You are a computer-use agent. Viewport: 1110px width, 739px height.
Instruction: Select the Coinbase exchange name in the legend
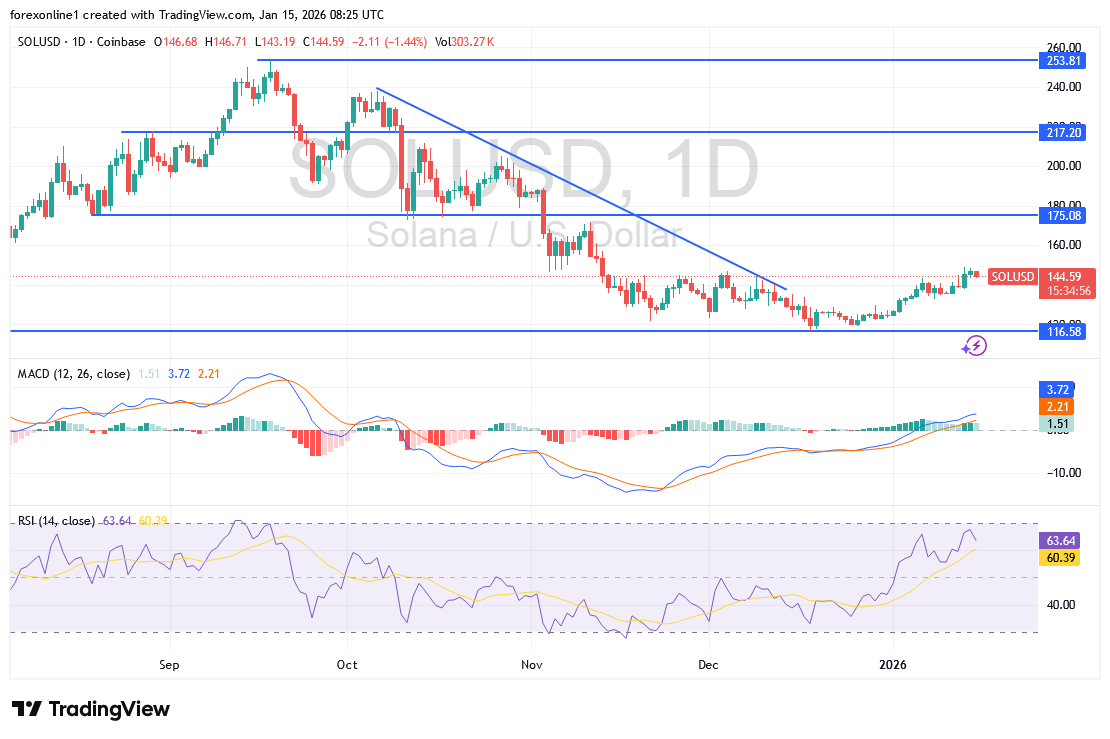117,42
